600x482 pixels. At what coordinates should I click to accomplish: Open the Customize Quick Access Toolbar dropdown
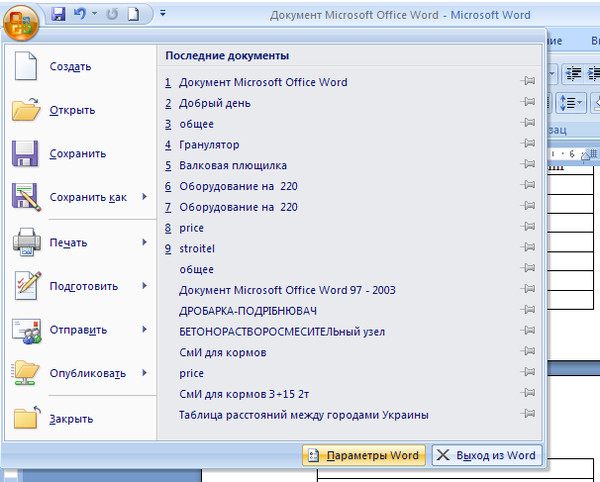pos(163,13)
